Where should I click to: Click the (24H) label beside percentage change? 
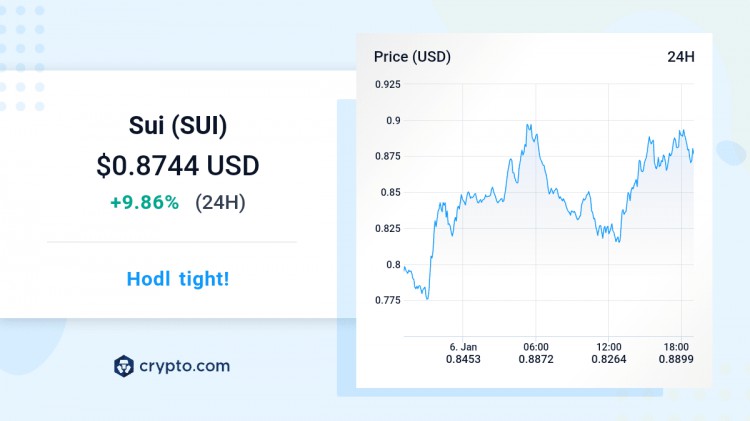click(220, 202)
